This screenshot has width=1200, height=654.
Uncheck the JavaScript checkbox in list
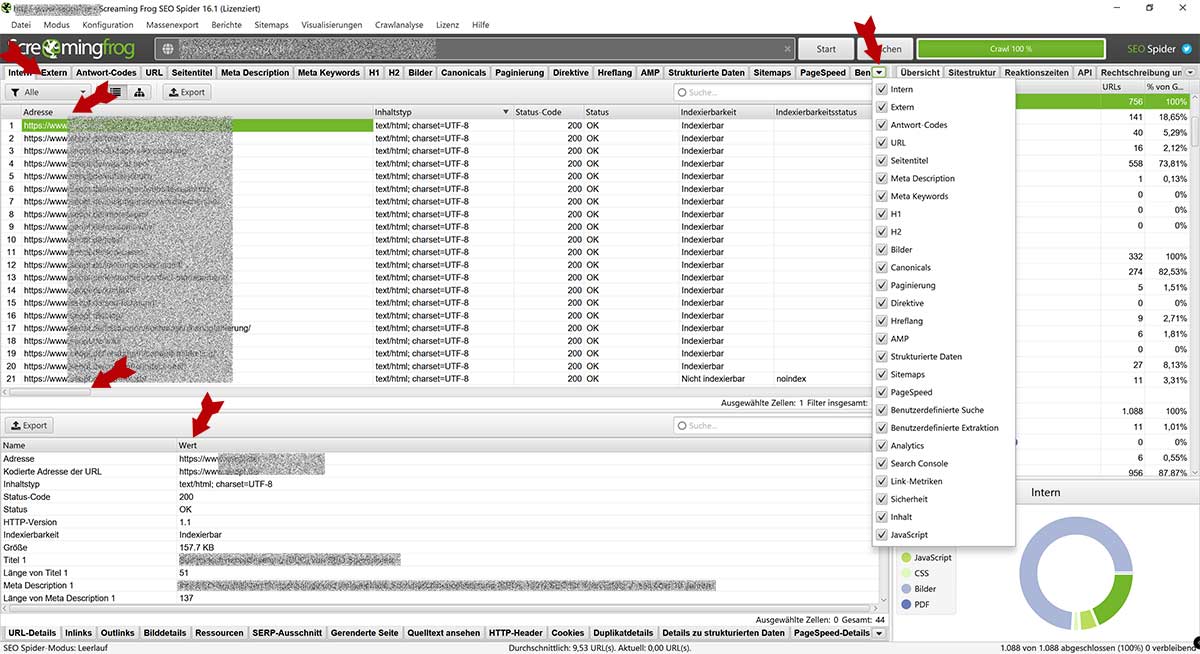pyautogui.click(x=881, y=535)
